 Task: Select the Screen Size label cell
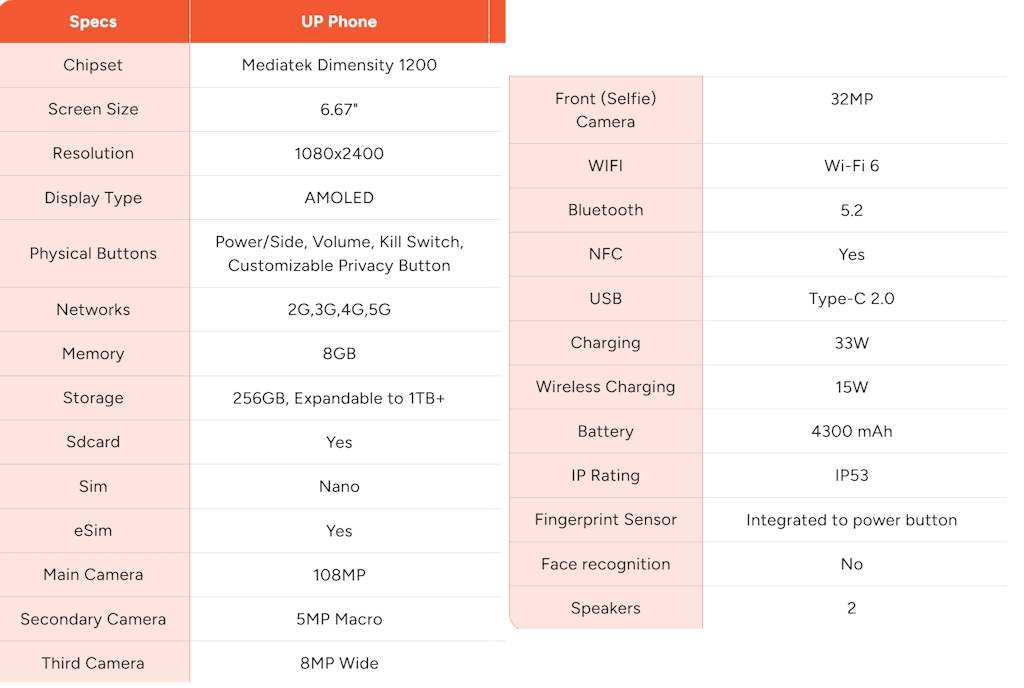[93, 109]
